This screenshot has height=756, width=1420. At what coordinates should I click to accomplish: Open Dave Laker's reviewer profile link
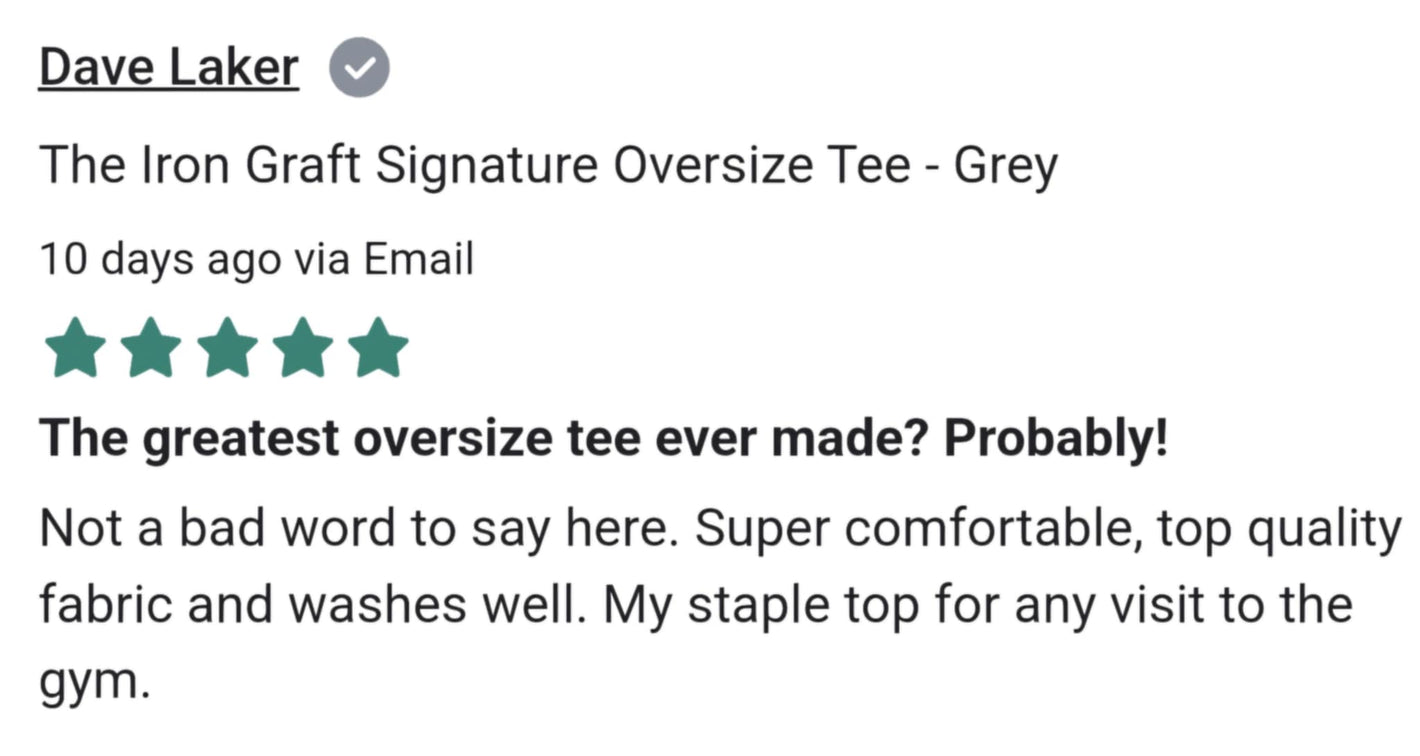(x=168, y=68)
